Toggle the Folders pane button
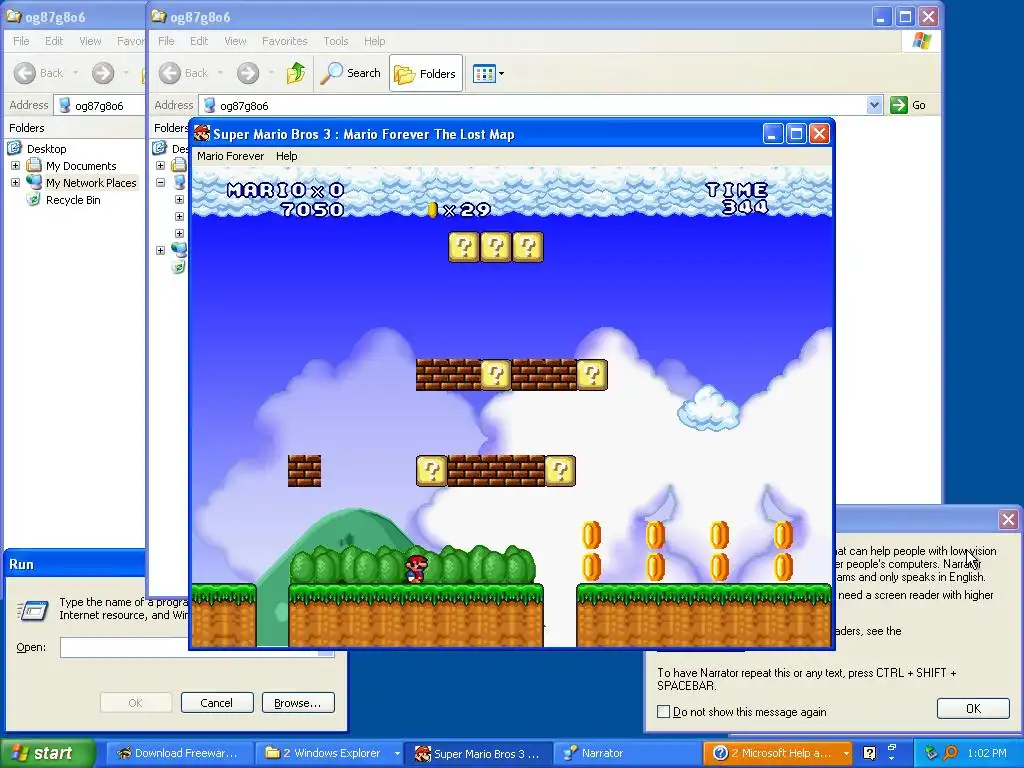Viewport: 1024px width, 768px height. [x=426, y=73]
